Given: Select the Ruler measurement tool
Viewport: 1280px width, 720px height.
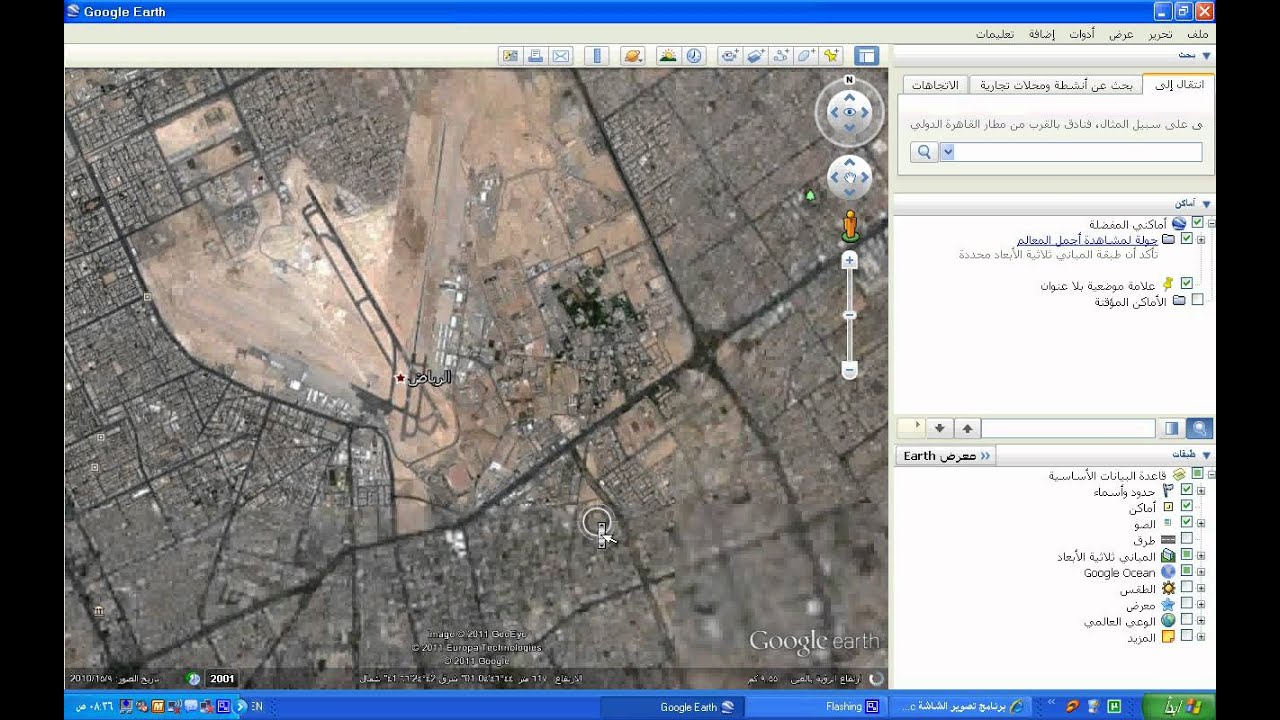Looking at the screenshot, I should [597, 56].
